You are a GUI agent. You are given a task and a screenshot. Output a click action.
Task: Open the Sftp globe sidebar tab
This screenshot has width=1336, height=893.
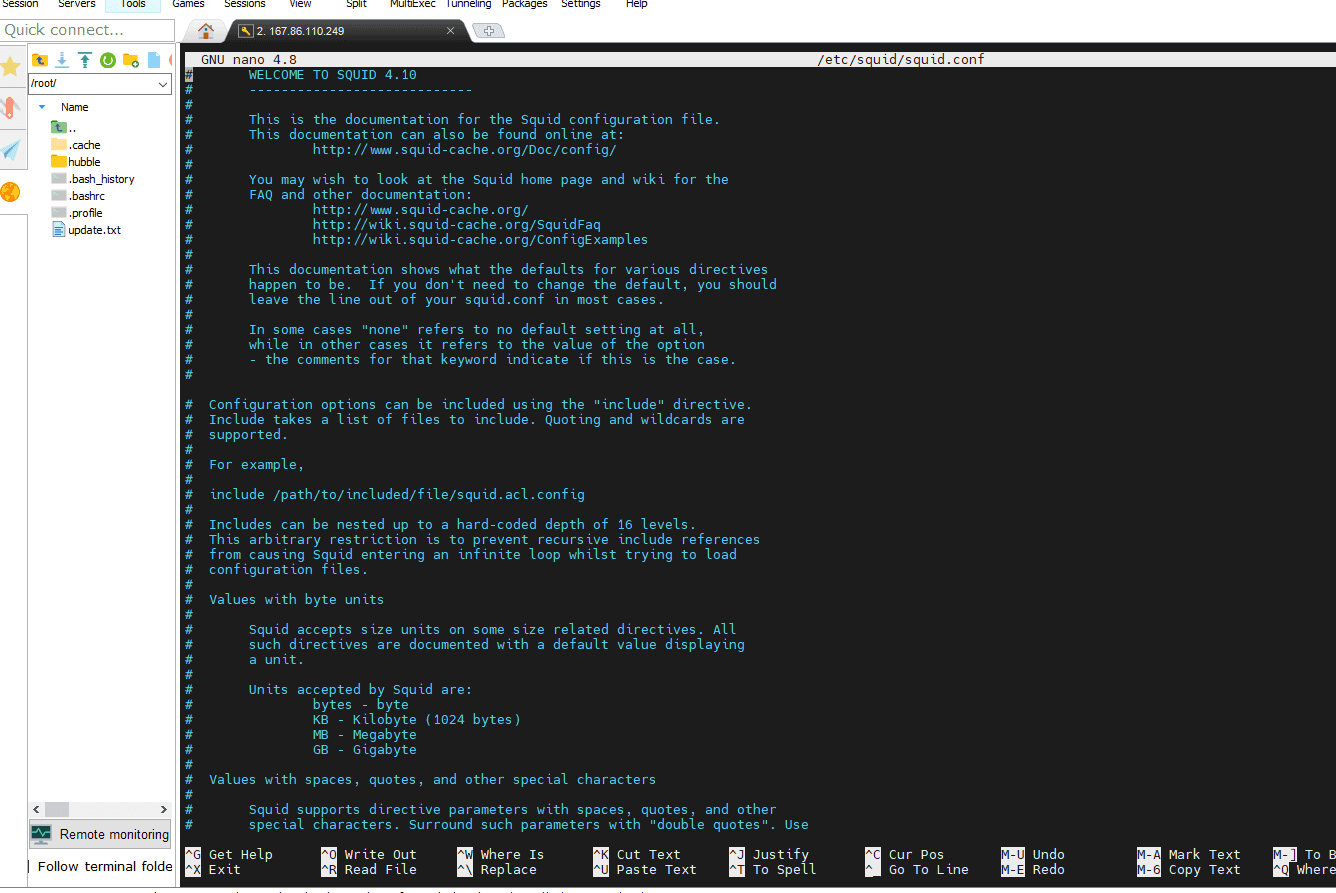pos(11,192)
